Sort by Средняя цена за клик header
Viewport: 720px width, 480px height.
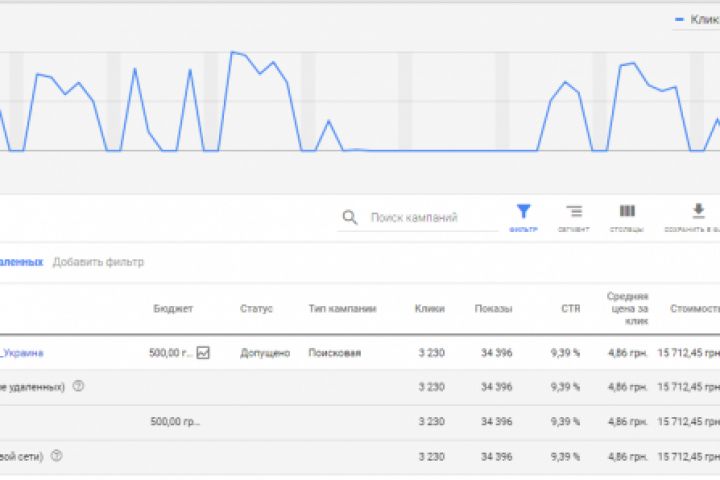coord(627,309)
